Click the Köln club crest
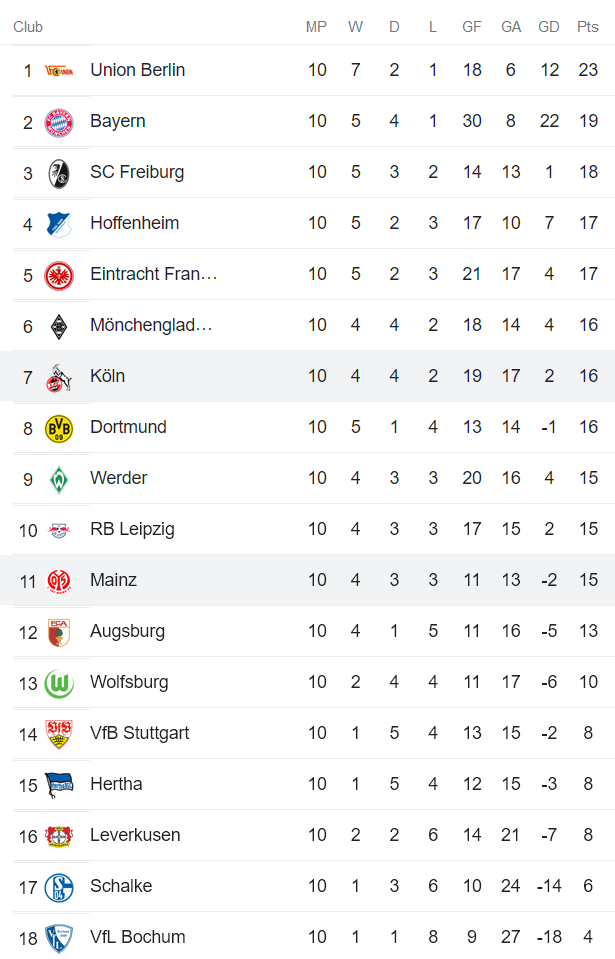Image resolution: width=615 pixels, height=959 pixels. click(58, 376)
